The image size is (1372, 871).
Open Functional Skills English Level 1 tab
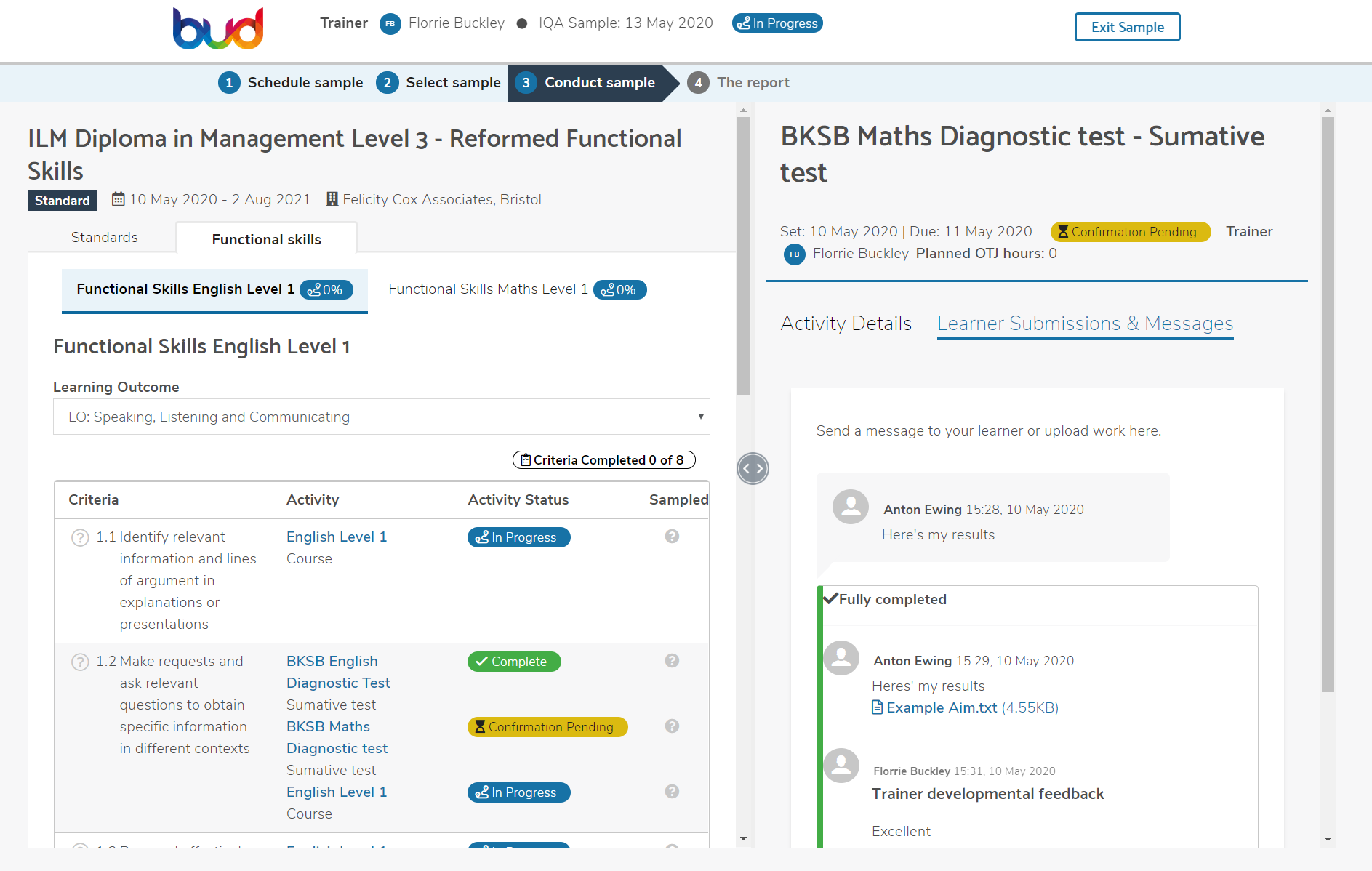pyautogui.click(x=214, y=290)
